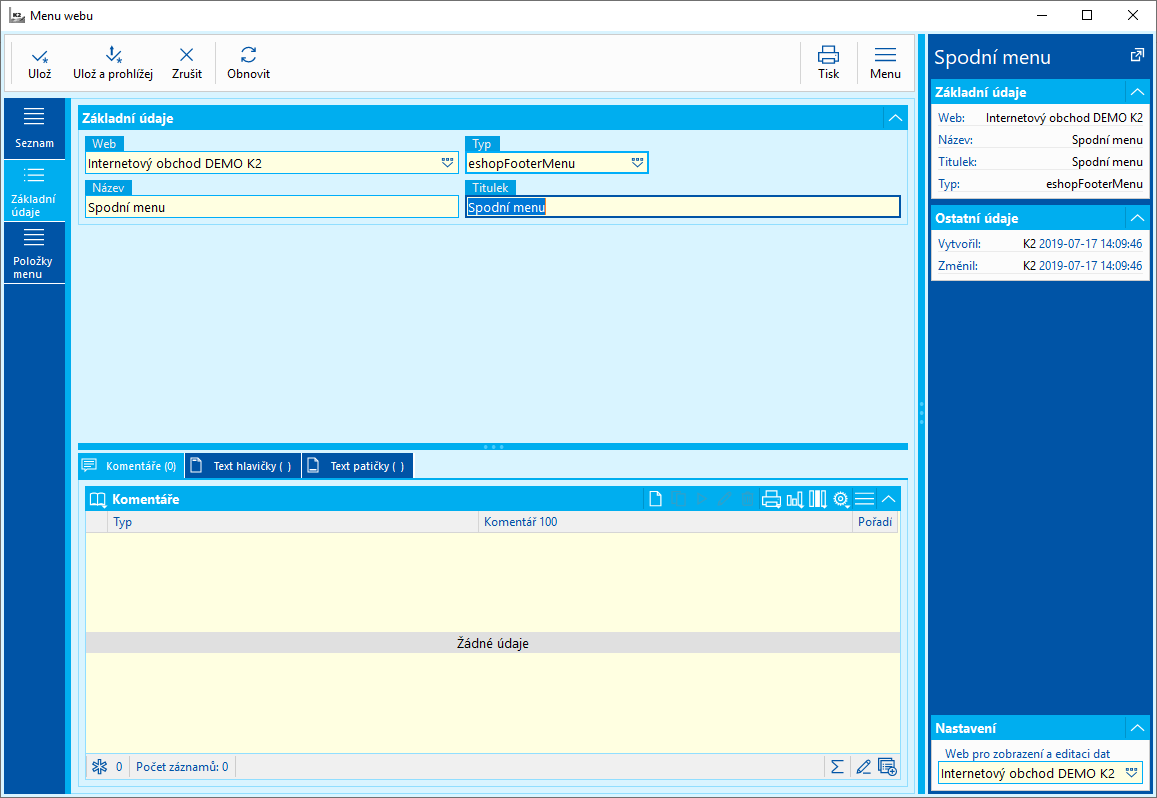Maximize the Menu webu window

1087,16
